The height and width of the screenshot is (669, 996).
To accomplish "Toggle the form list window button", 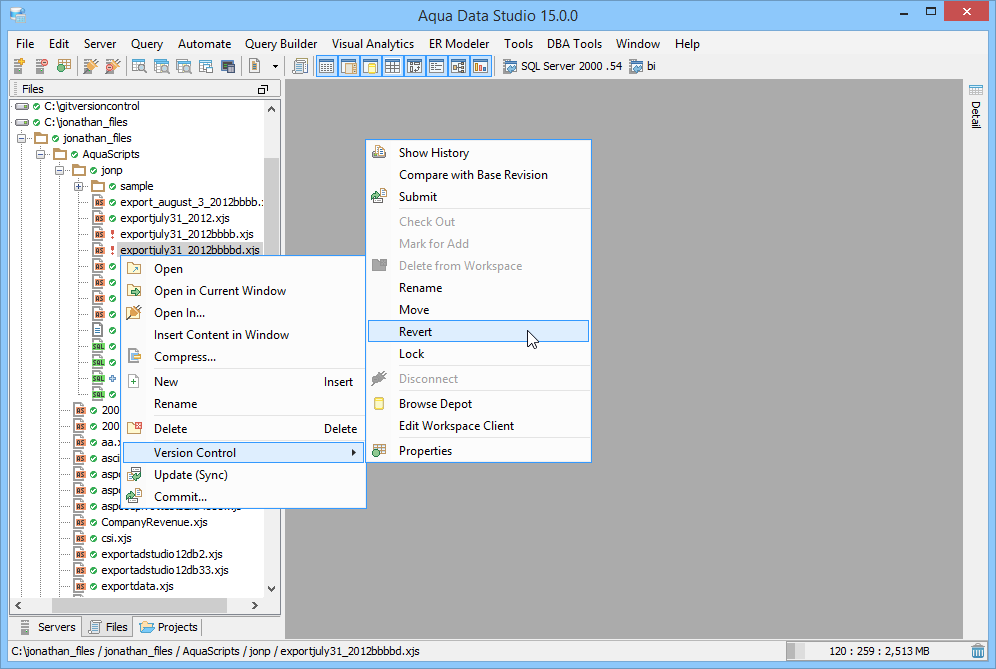I will [436, 65].
